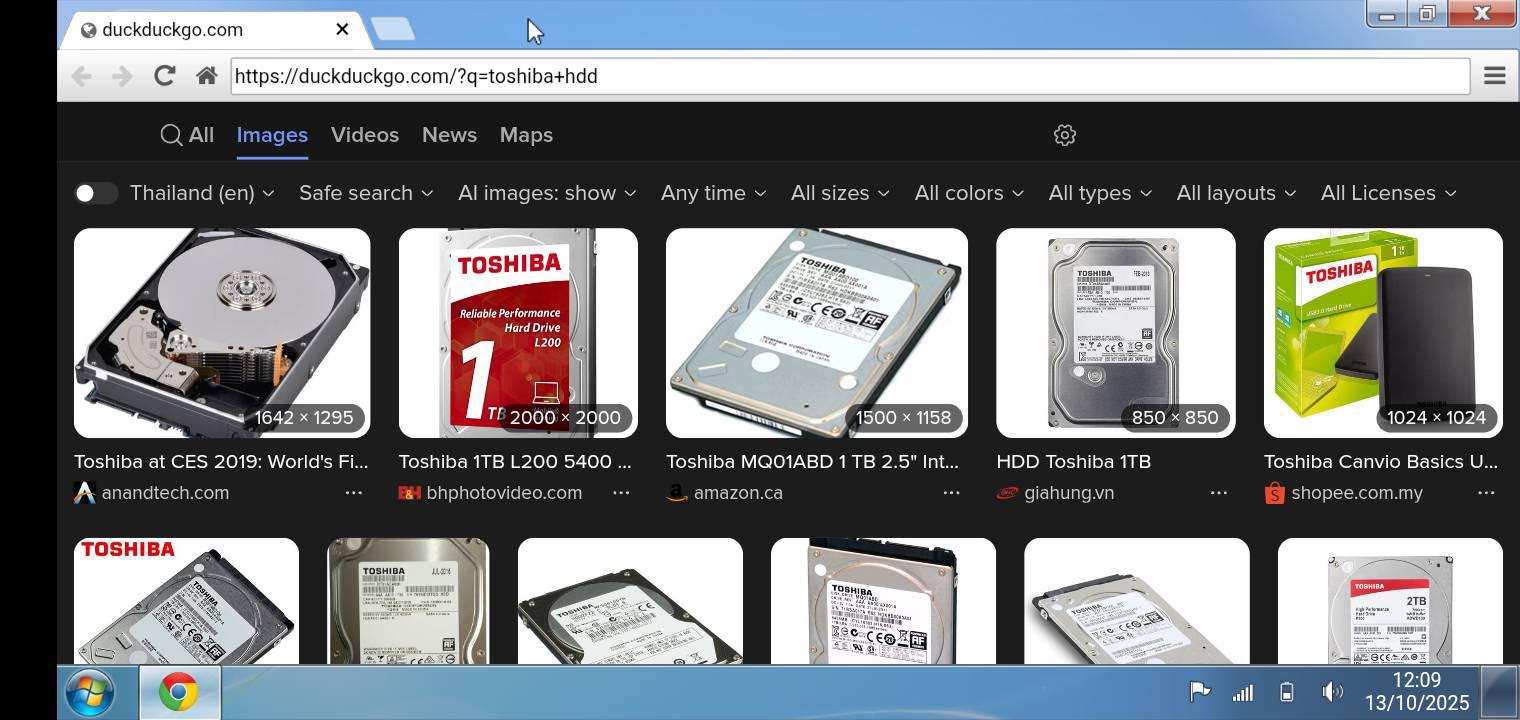Open the Toshiba MQ01ABD 1 TB title link
1520x720 pixels.
click(x=812, y=462)
